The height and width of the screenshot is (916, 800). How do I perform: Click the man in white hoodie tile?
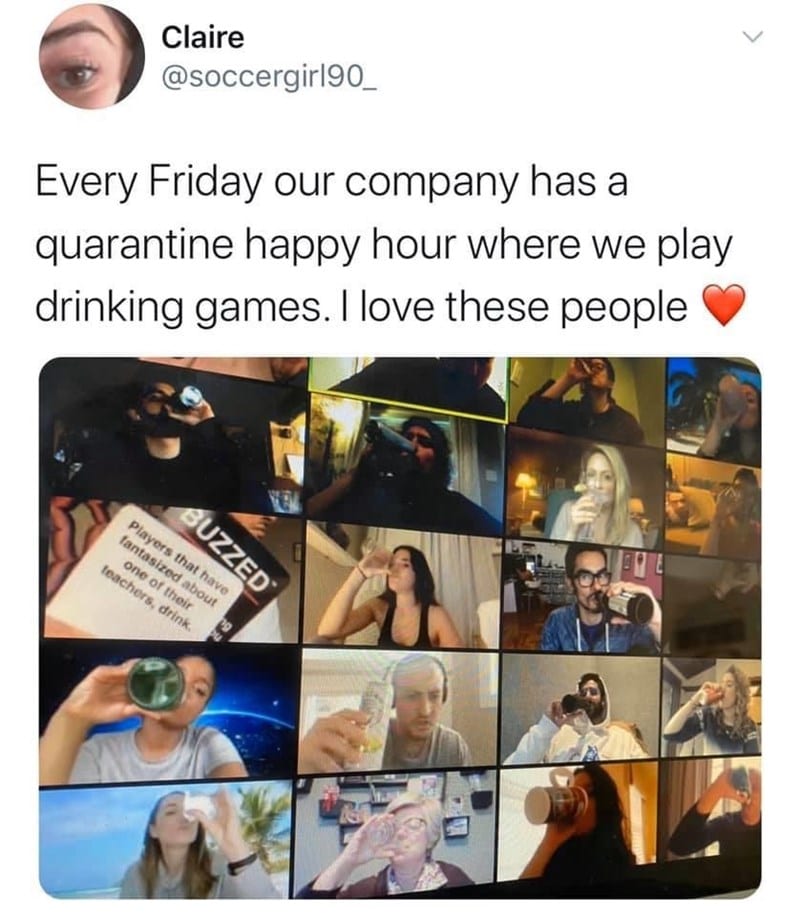click(580, 710)
